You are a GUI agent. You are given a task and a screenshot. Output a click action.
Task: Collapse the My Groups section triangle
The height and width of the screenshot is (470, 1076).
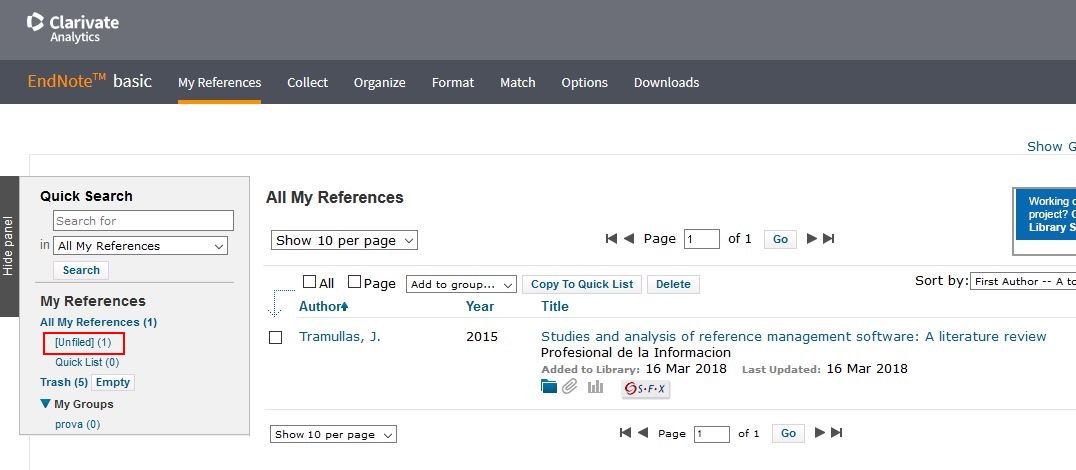[x=46, y=404]
